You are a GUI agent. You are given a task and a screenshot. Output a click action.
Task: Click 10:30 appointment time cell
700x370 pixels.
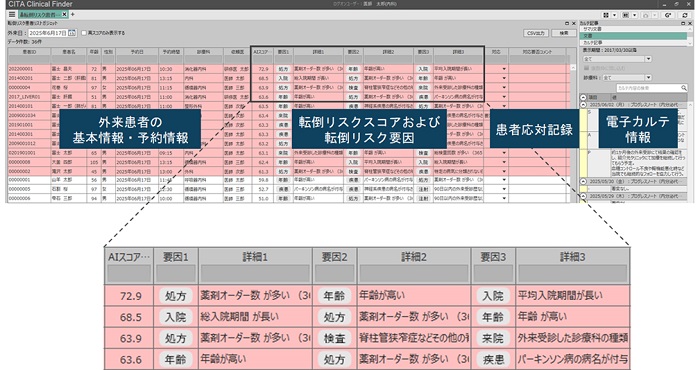click(x=171, y=69)
